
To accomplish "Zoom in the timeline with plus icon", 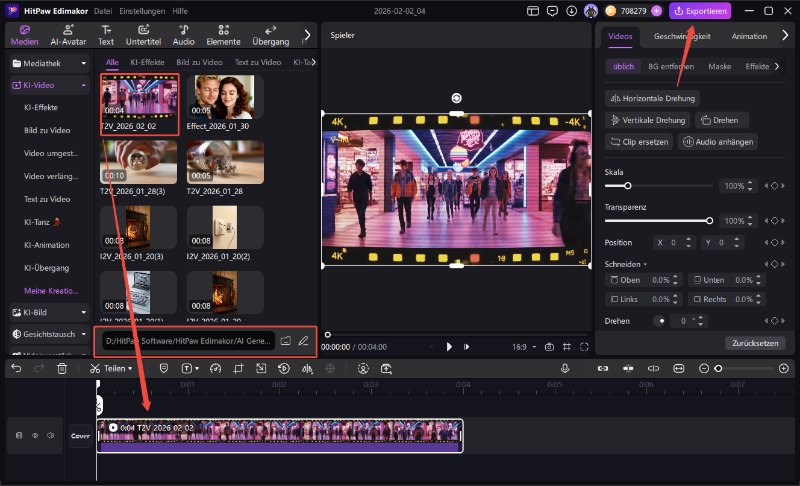I will (x=784, y=368).
